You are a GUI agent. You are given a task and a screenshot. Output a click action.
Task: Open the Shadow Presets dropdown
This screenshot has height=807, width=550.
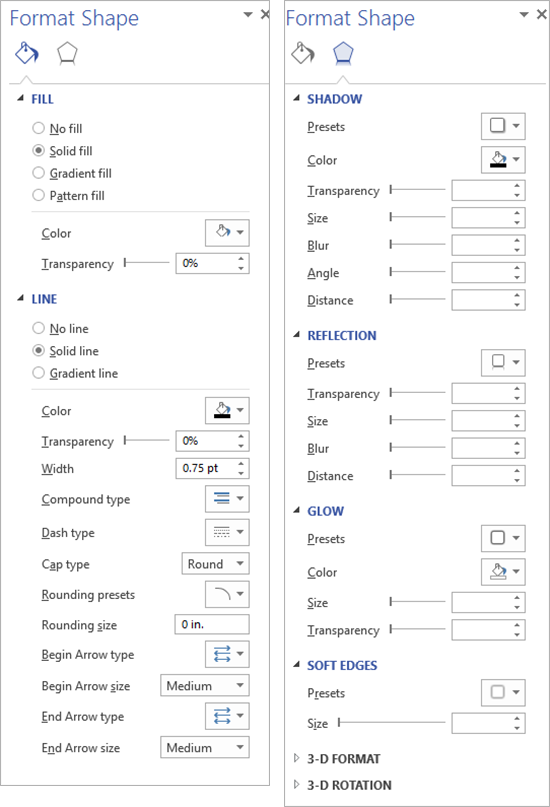(503, 126)
